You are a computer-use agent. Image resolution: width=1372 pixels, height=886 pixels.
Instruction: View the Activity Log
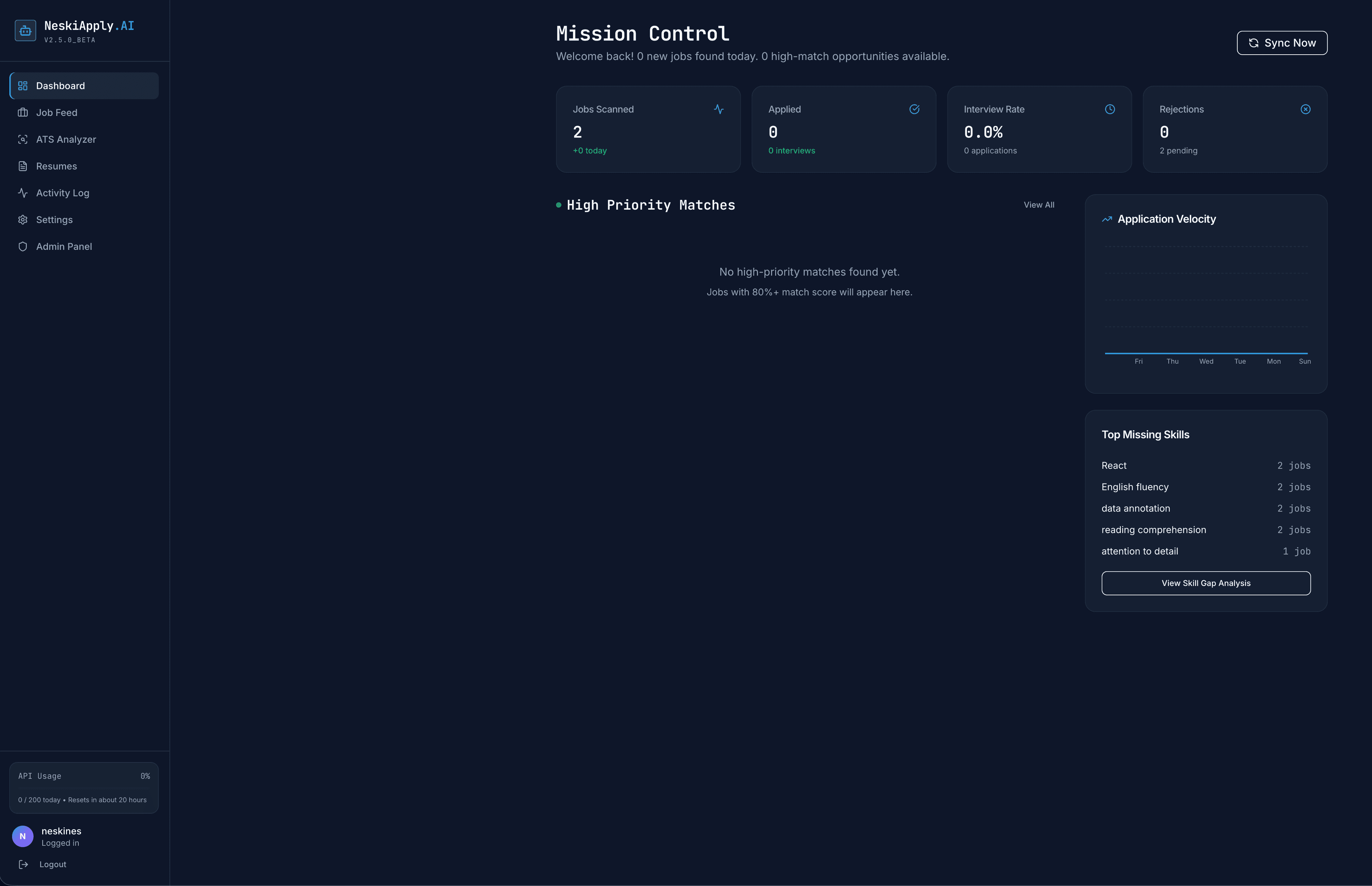pyautogui.click(x=62, y=193)
